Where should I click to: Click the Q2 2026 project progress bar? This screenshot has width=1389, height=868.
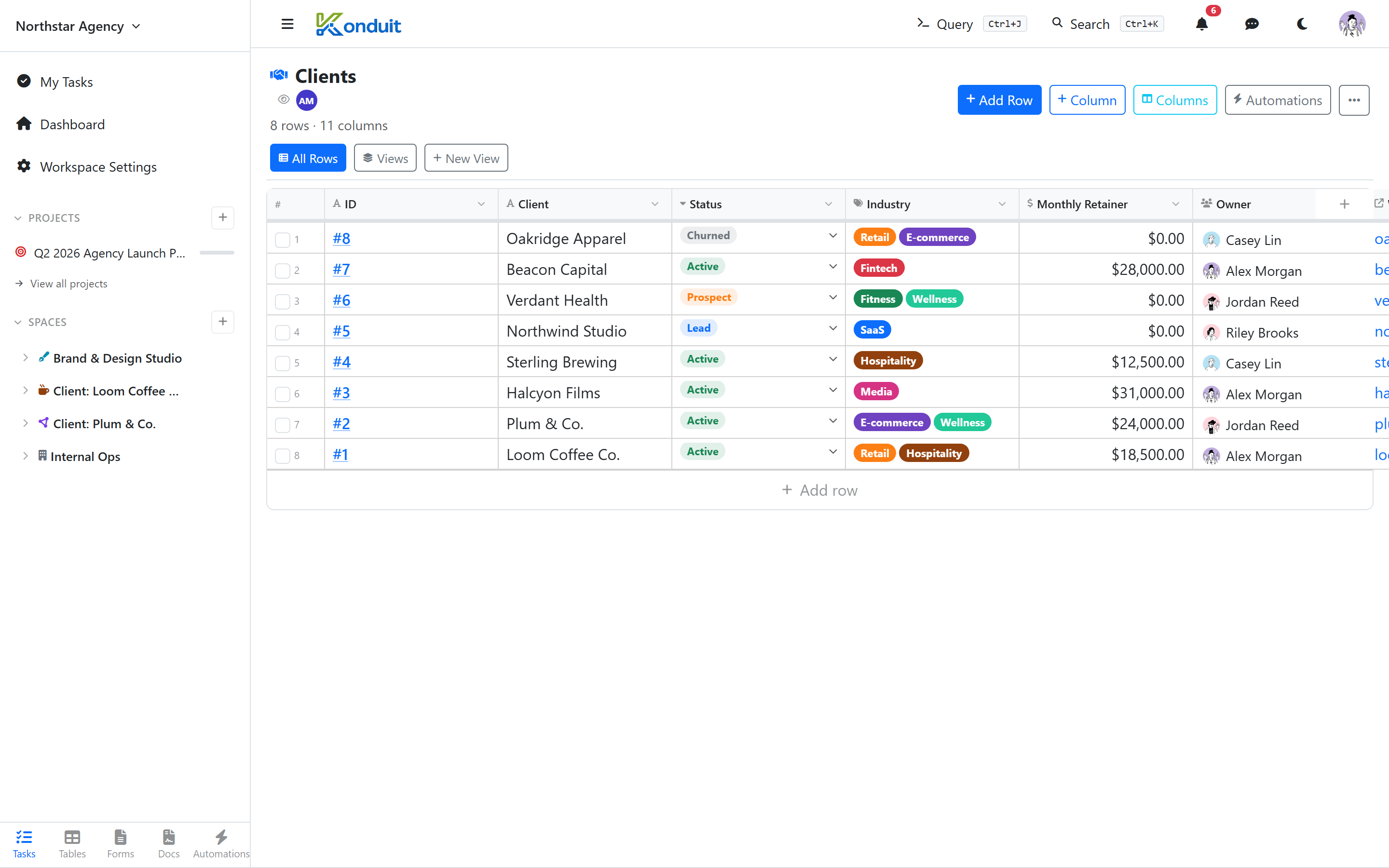coord(217,253)
